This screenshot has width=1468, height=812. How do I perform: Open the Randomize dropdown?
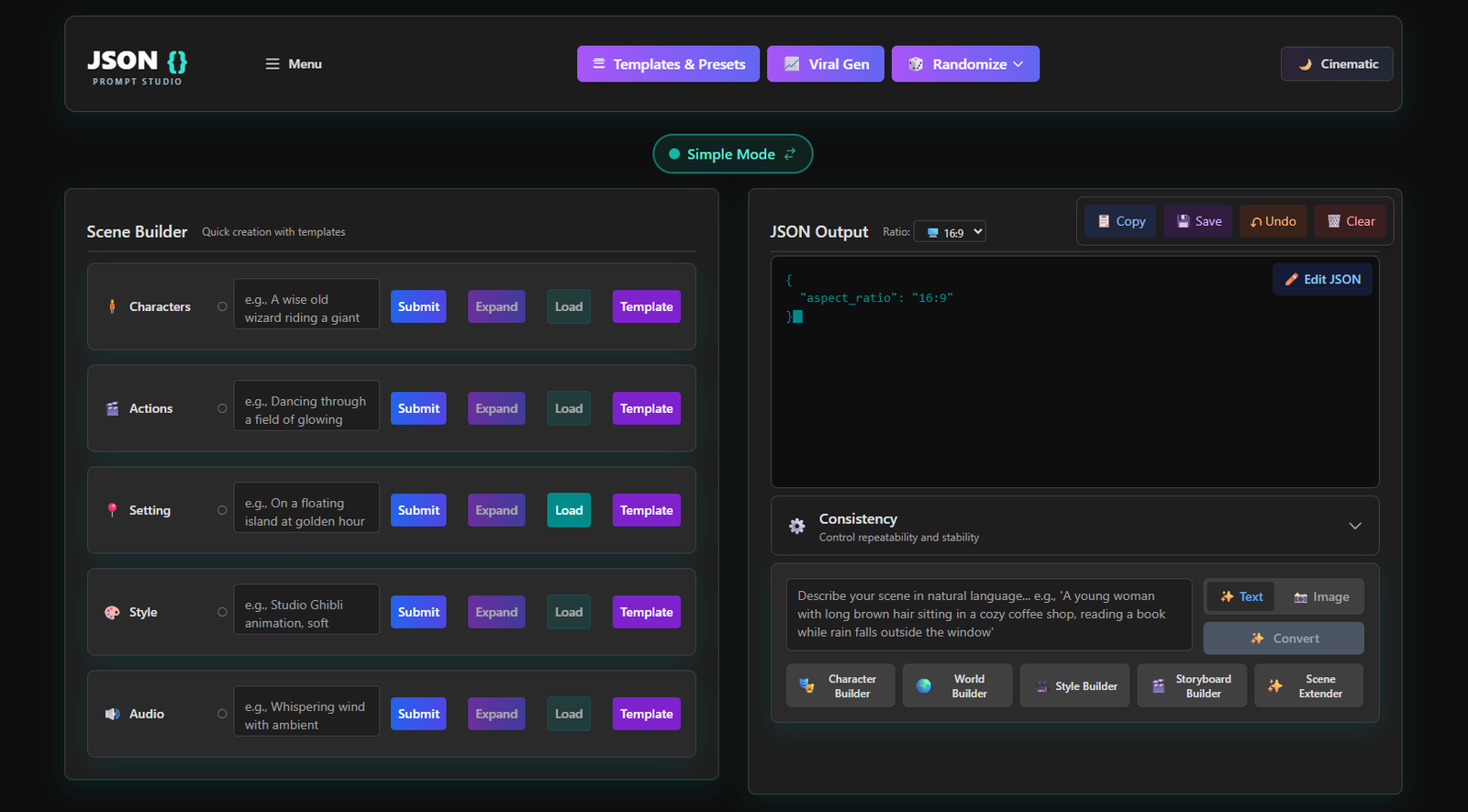point(965,64)
